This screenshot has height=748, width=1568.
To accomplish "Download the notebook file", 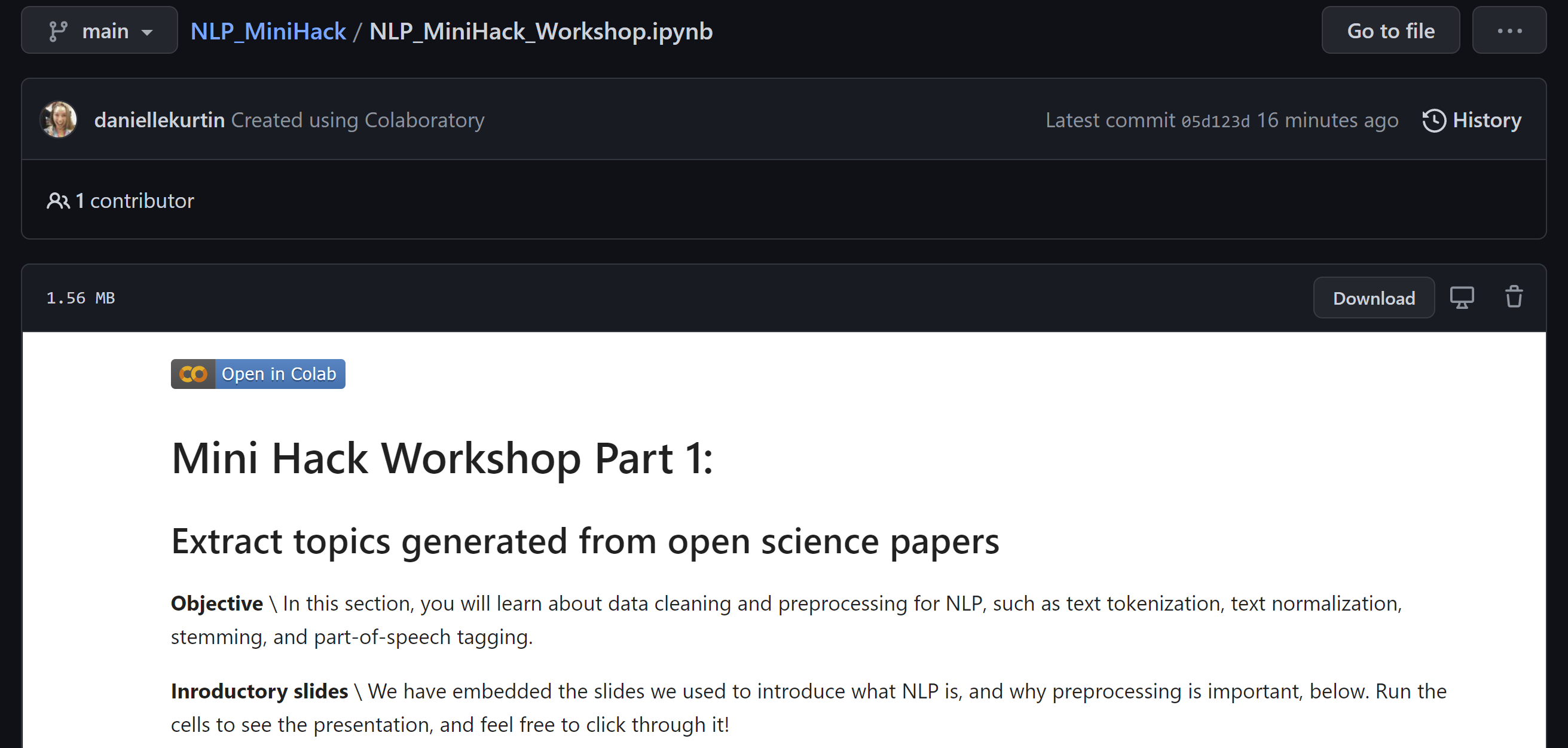I will pos(1374,298).
